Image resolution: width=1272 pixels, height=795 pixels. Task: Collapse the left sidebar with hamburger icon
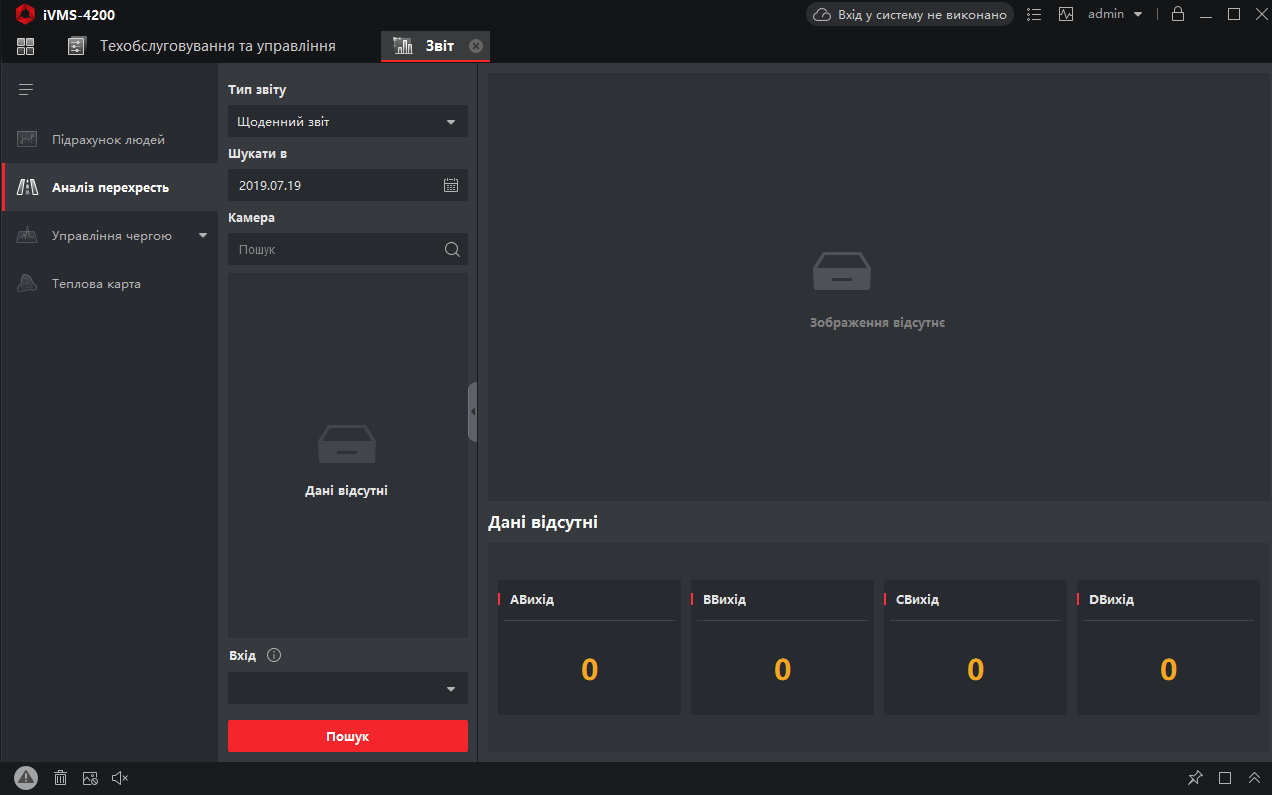[26, 90]
